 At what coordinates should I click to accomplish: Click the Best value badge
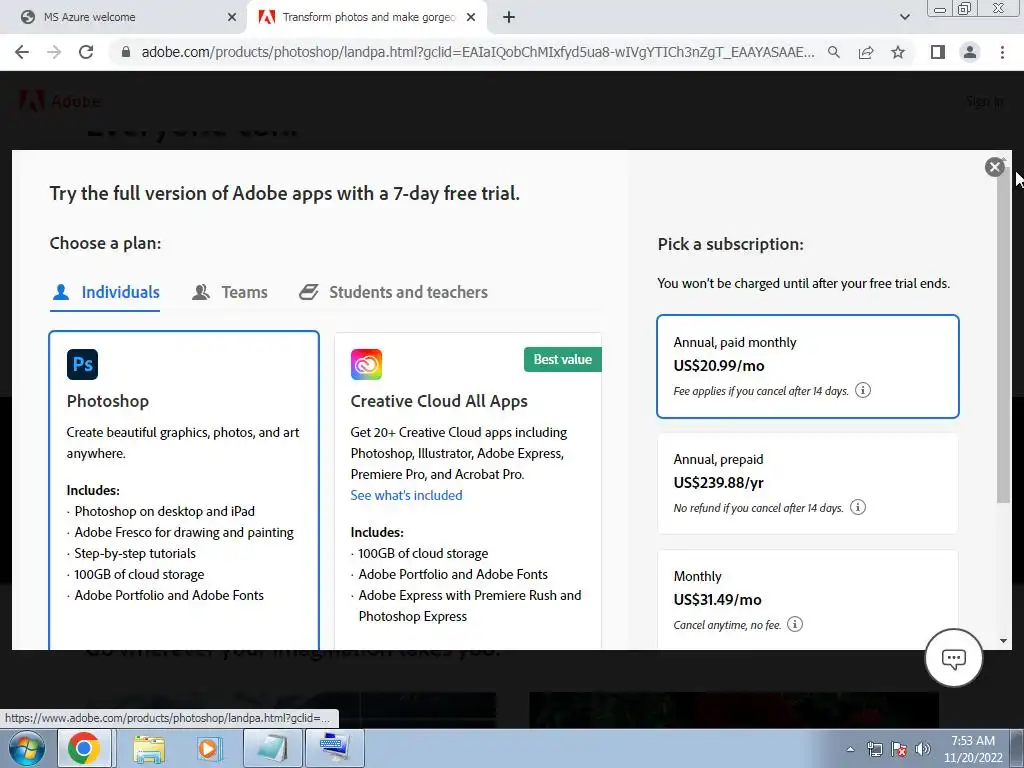[562, 360]
